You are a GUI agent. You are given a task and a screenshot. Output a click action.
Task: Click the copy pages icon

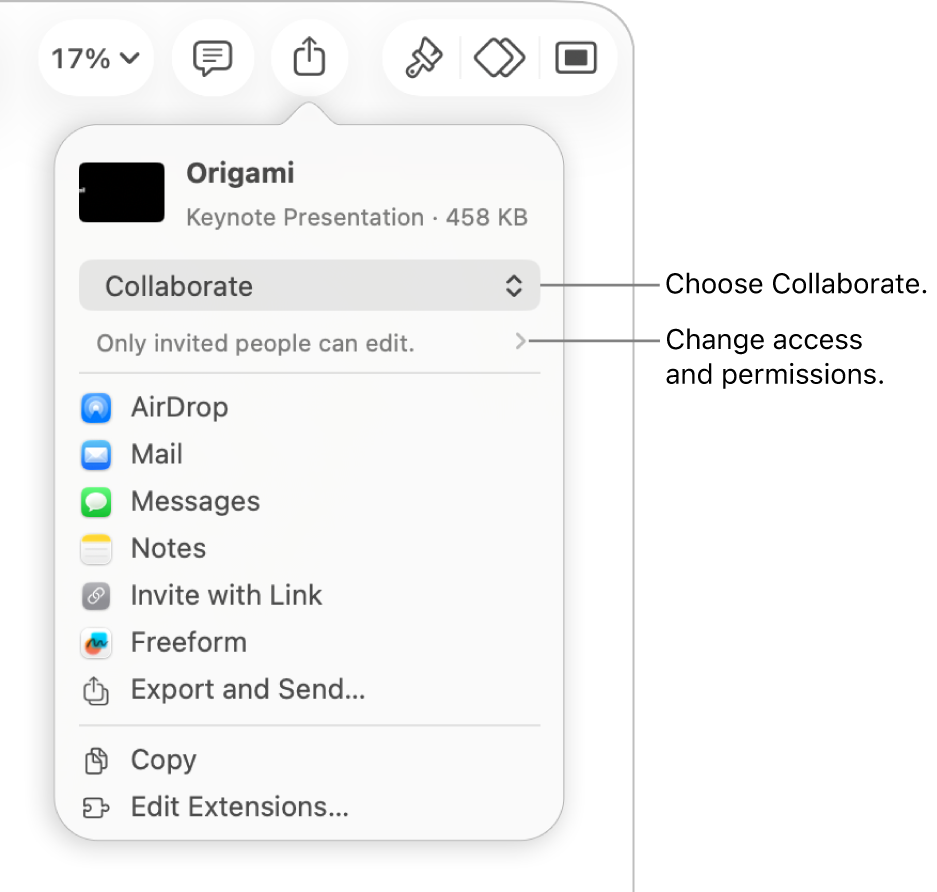(96, 760)
